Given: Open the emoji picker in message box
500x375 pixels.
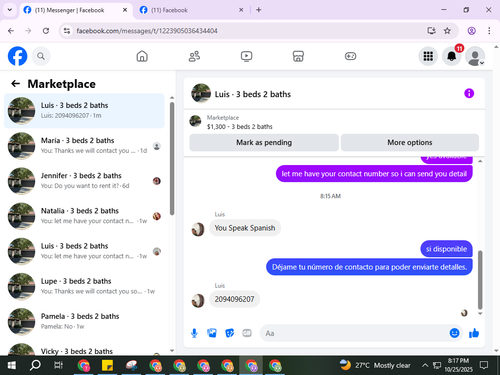Looking at the screenshot, I should [454, 333].
